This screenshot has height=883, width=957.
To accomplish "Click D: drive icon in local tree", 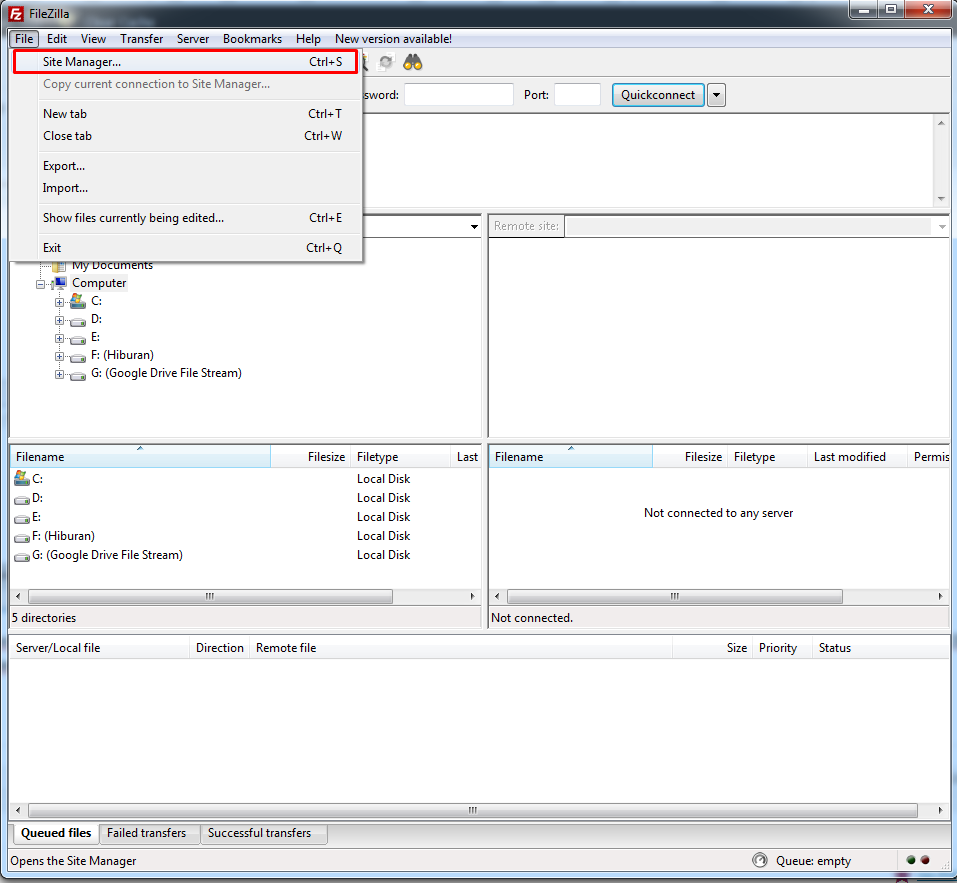I will point(78,320).
